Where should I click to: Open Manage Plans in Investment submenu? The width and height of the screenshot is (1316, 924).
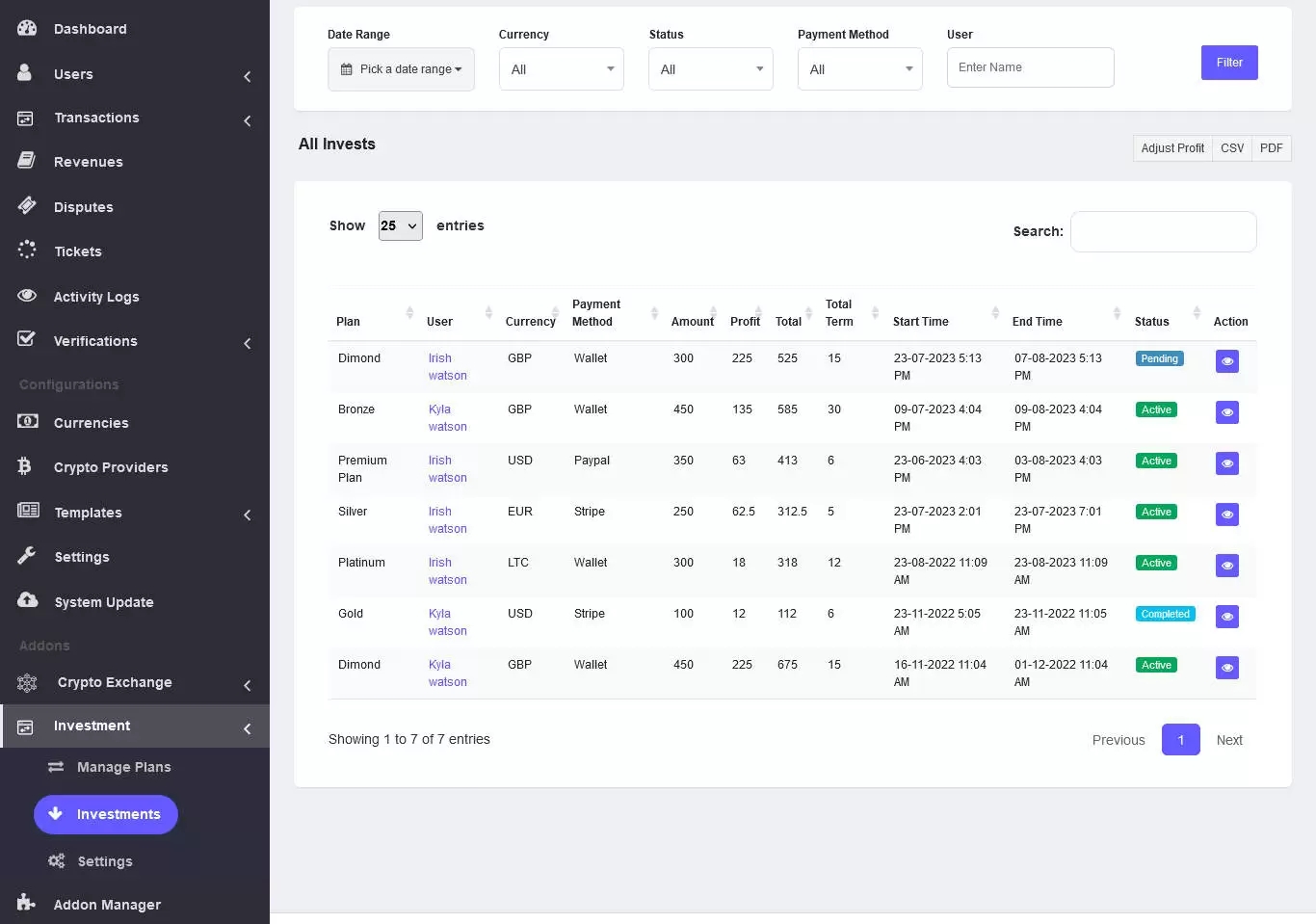[123, 767]
